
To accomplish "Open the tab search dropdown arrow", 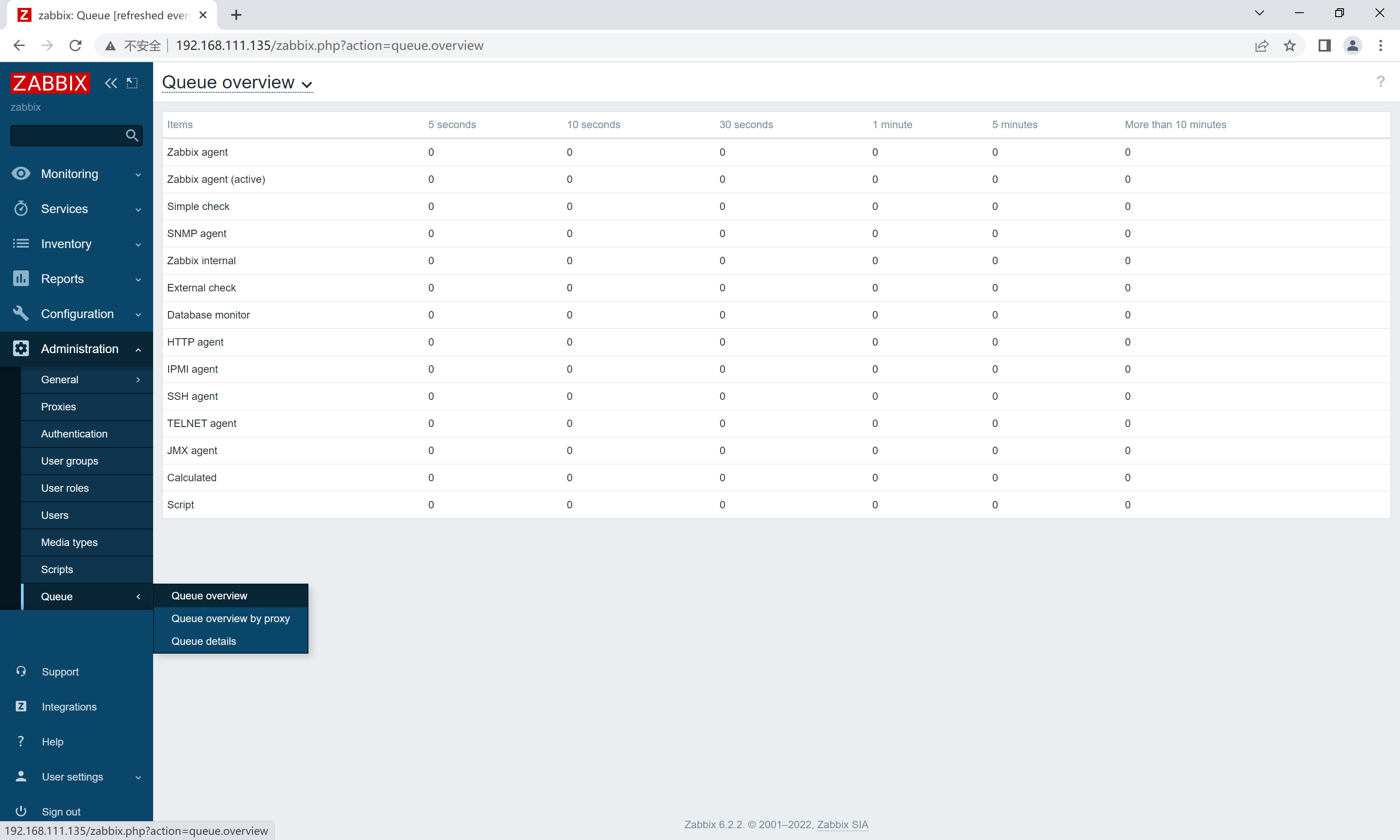I will coord(1259,13).
